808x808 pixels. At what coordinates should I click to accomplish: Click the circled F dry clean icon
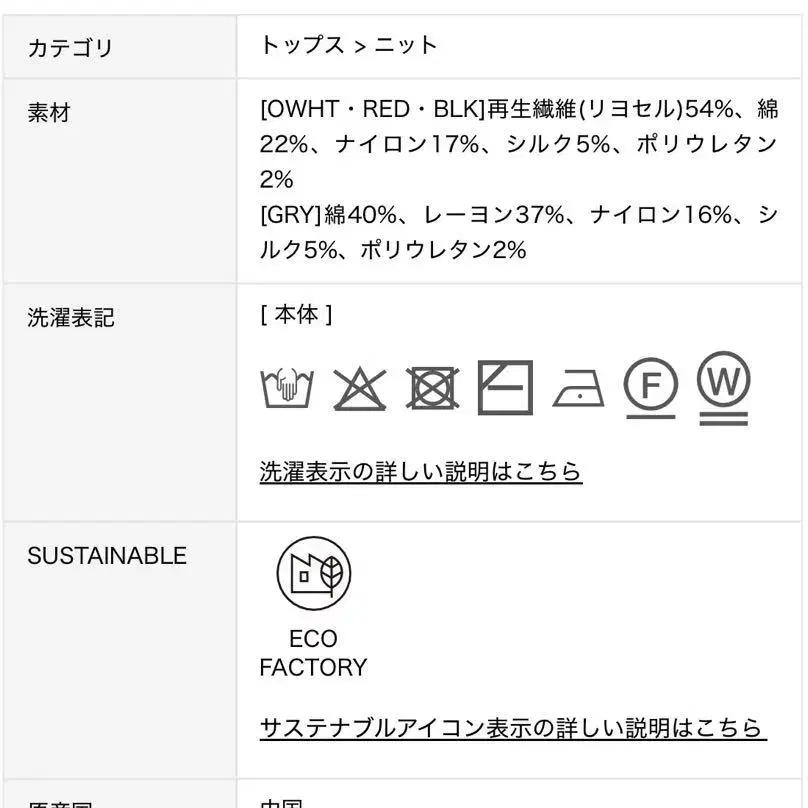650,387
